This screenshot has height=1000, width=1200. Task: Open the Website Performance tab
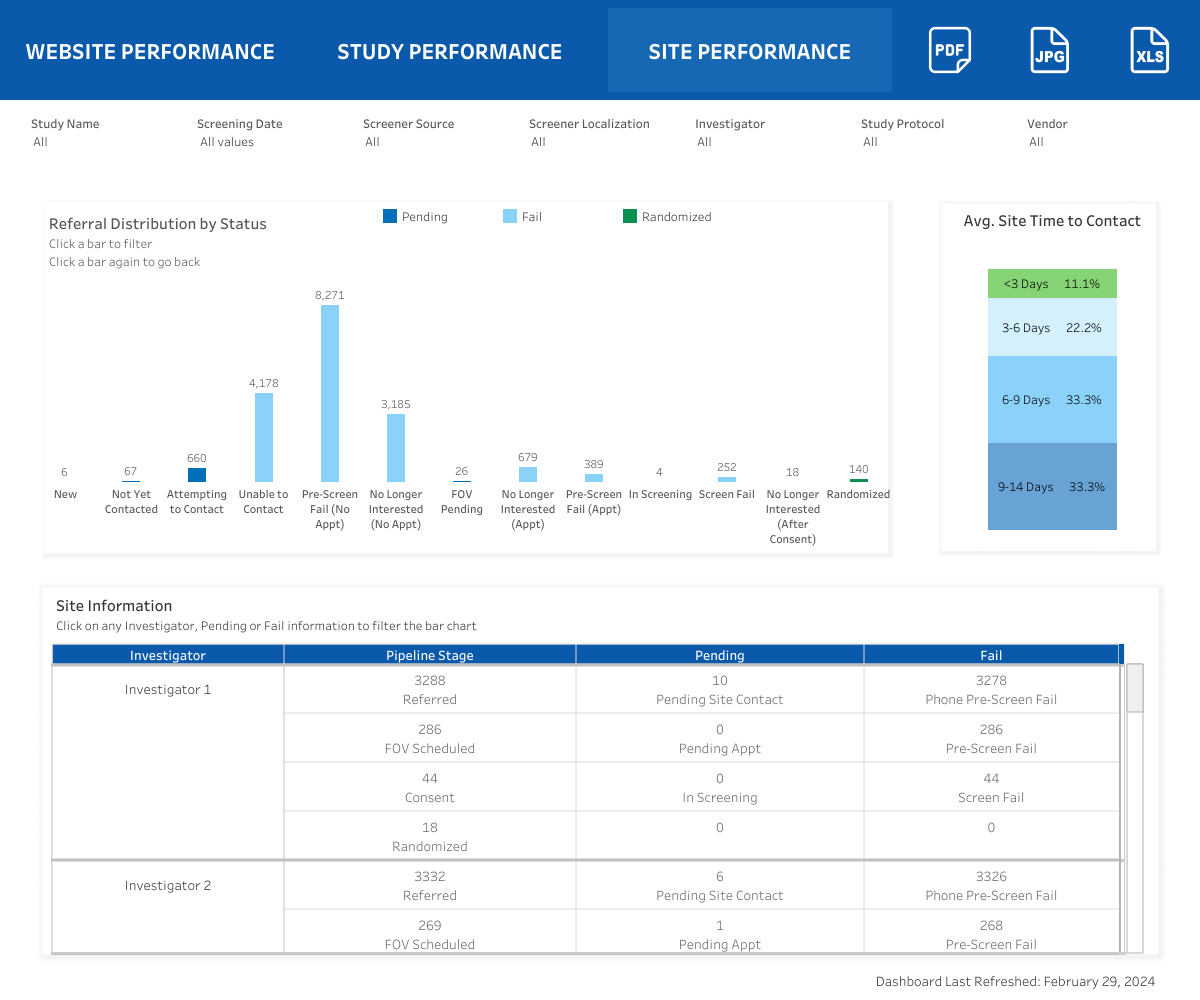[150, 52]
